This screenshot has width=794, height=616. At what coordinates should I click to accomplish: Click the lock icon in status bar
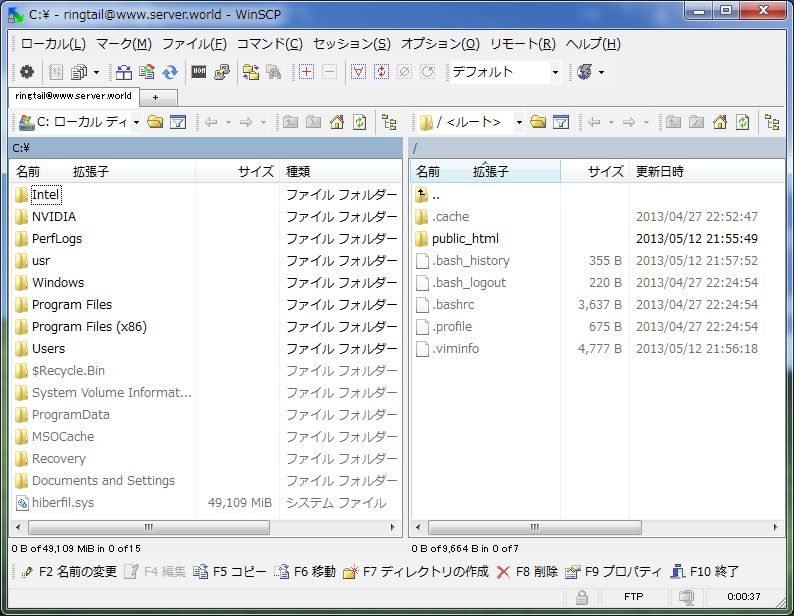pos(582,597)
